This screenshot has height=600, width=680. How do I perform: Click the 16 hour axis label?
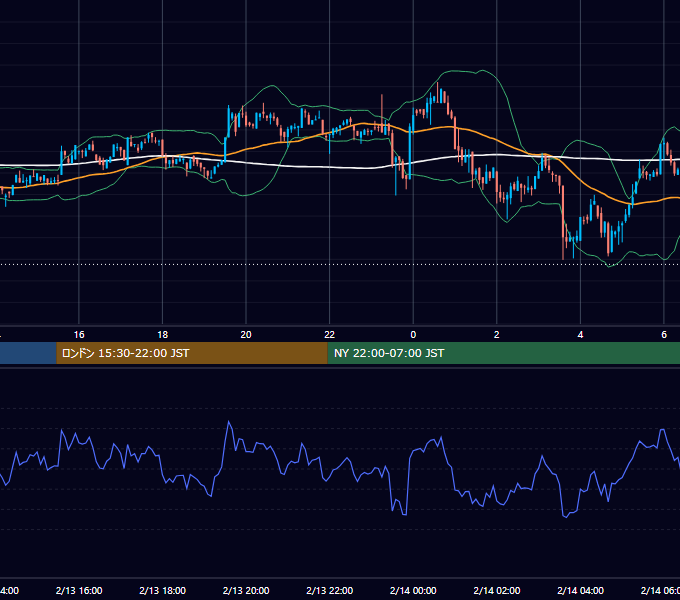point(79,335)
